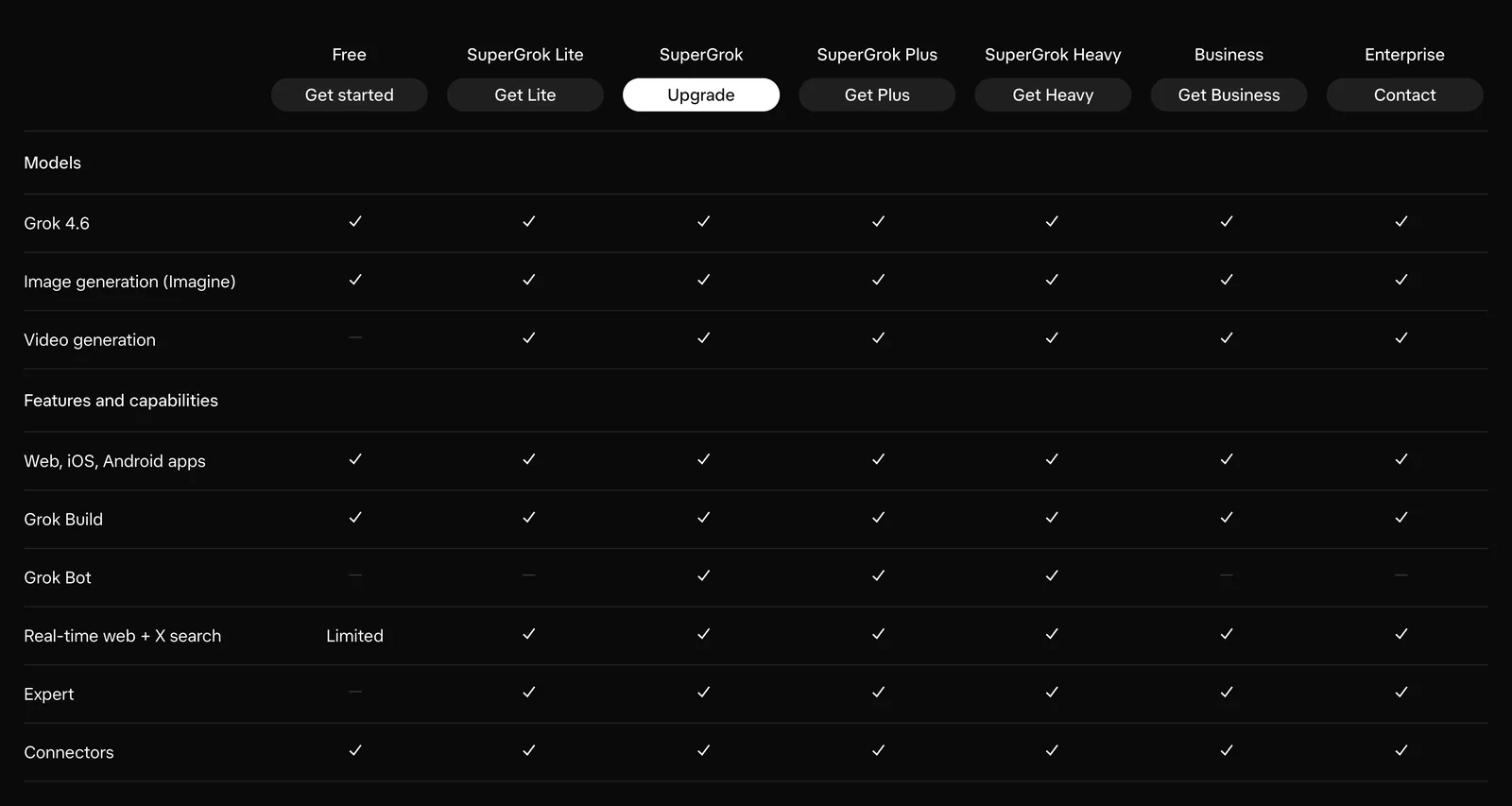Click the Grok Bot row label

tap(58, 577)
